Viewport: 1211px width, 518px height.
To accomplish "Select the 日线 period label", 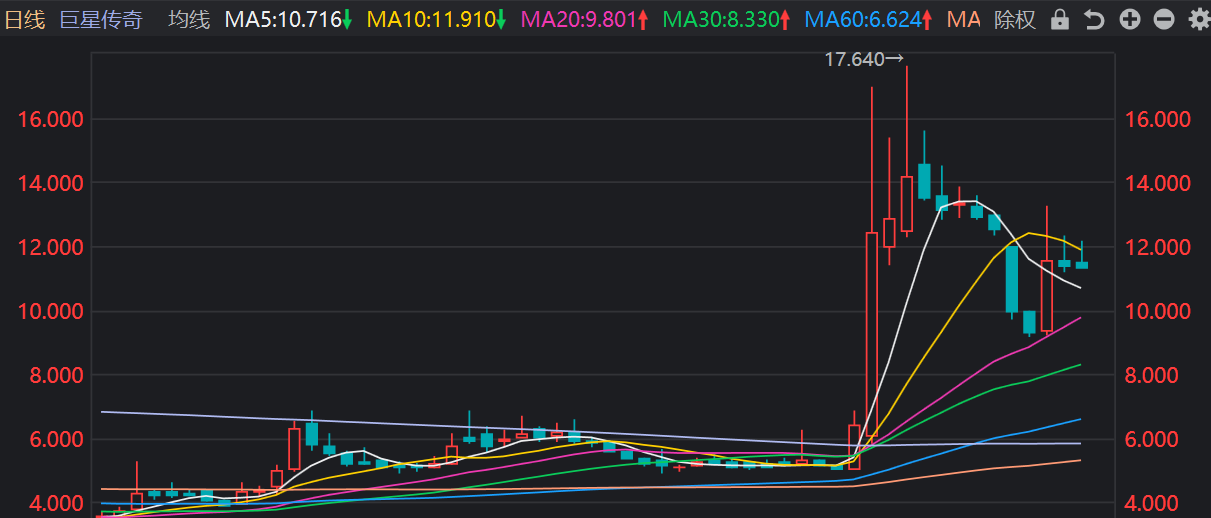I will click(x=24, y=20).
